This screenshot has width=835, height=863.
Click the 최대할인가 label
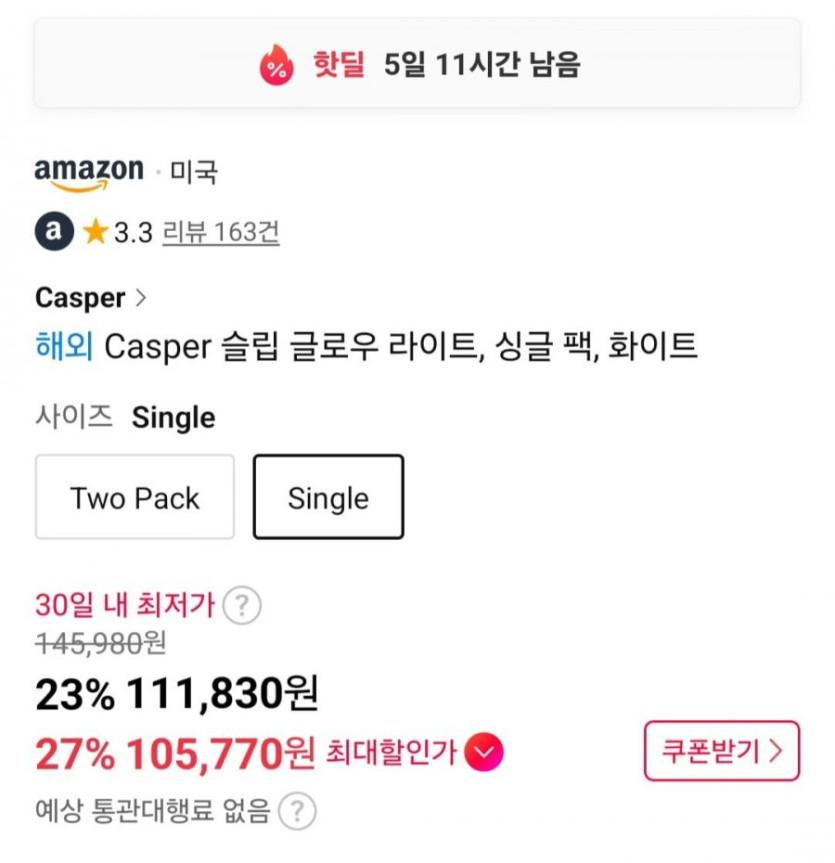391,753
